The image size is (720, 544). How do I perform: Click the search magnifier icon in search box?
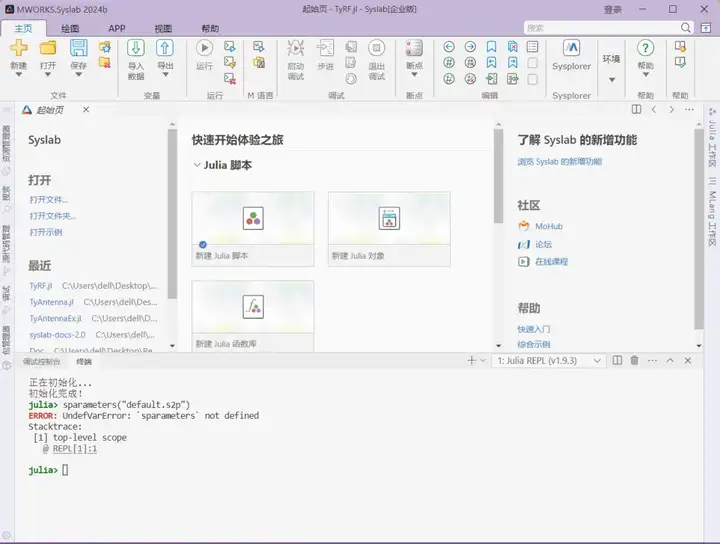(x=686, y=28)
